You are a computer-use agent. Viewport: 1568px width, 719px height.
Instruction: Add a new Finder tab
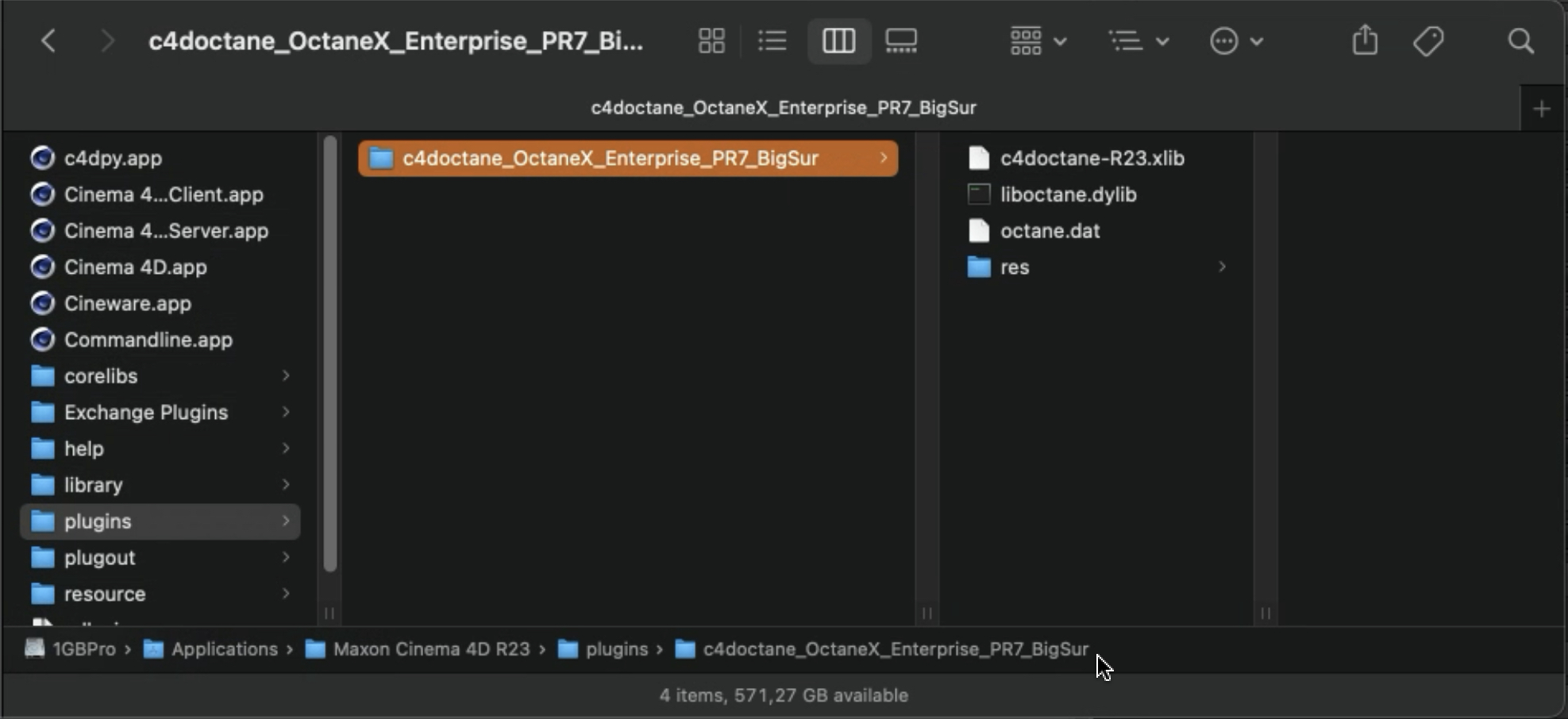[x=1542, y=109]
